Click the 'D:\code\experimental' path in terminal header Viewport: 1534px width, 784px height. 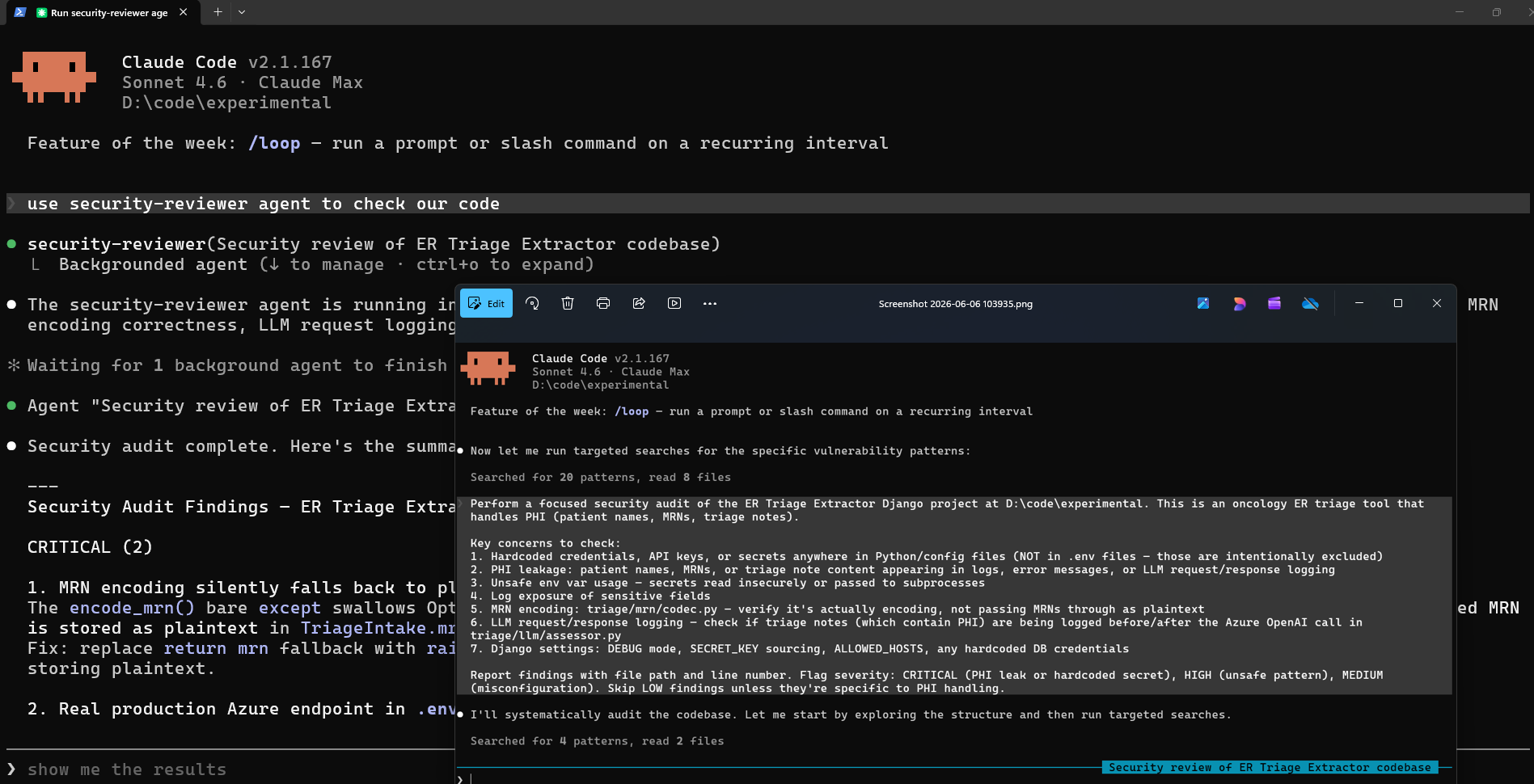226,103
